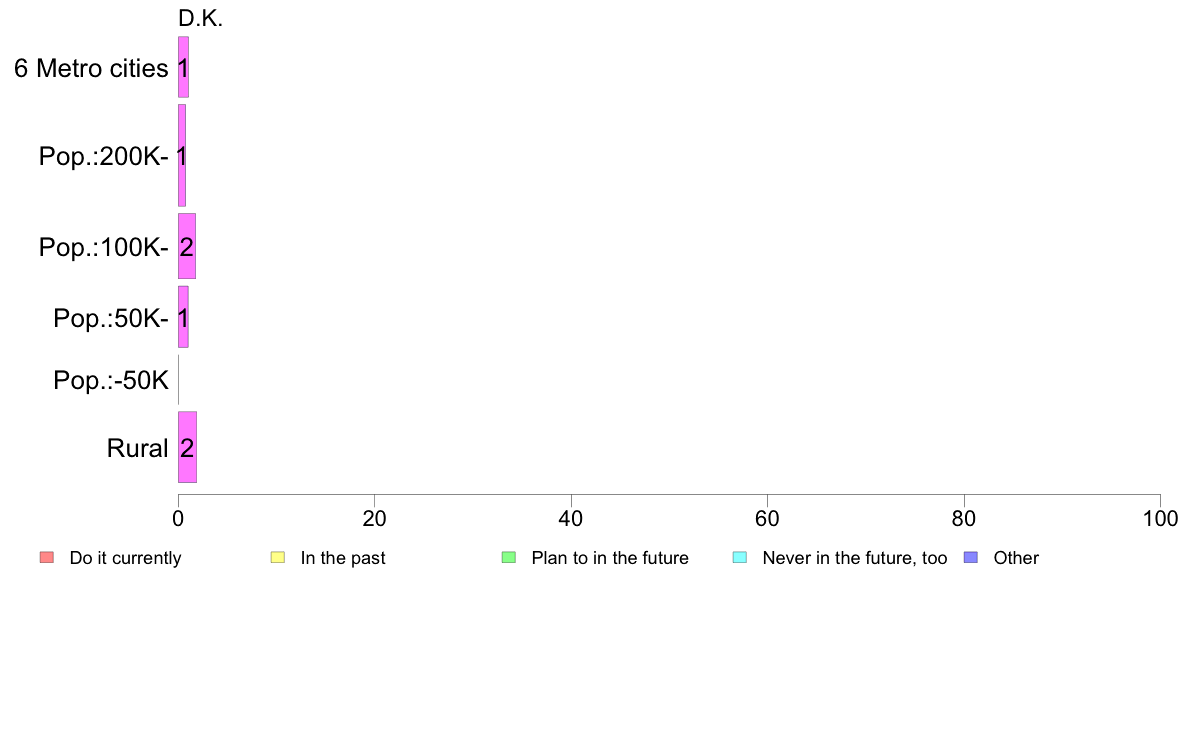Viewport: 1188px width, 736px height.
Task: Click the axis tick label 0
Action: [178, 518]
